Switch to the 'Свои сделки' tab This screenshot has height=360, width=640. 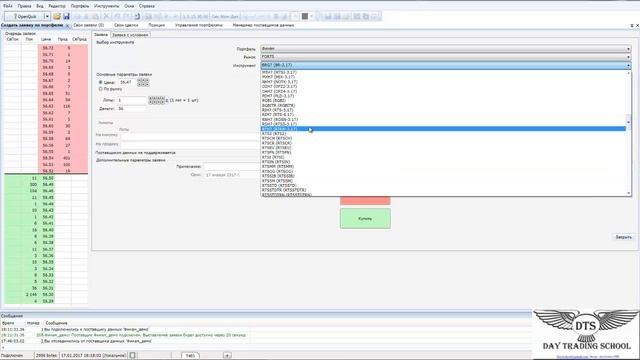click(x=126, y=25)
